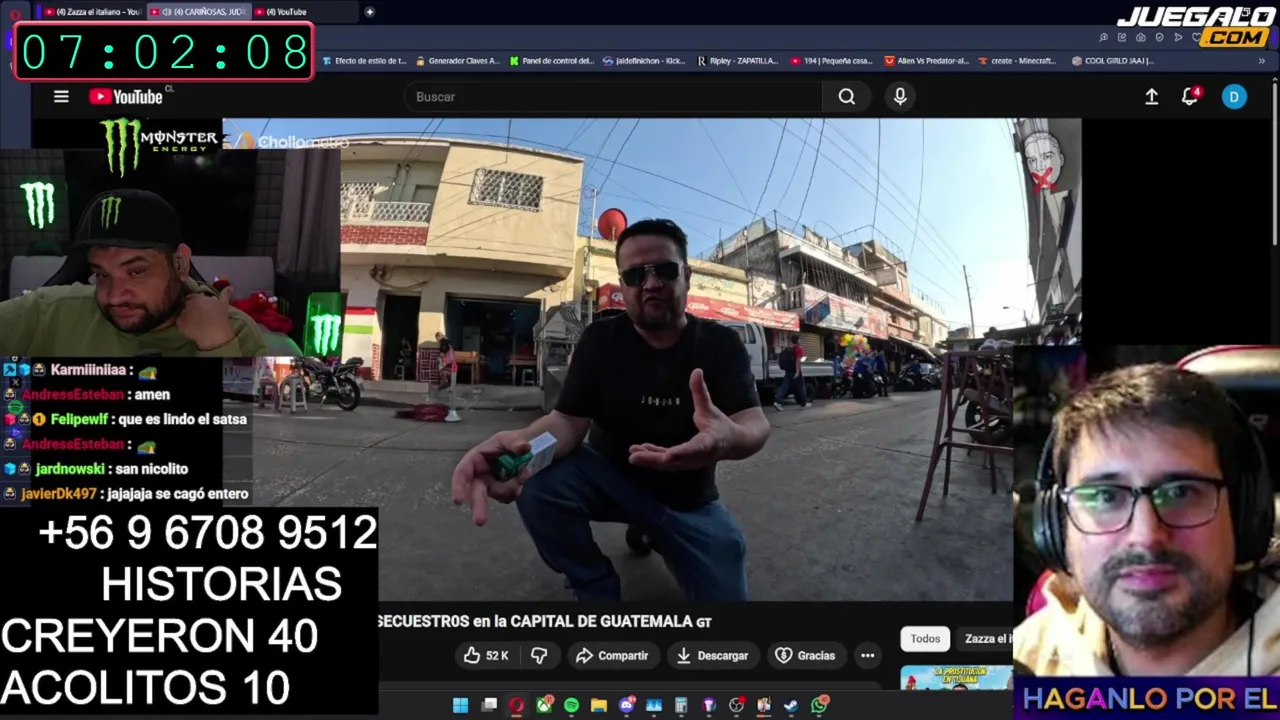Screen dimensions: 1280x720
Task: Click video title SECUESTROS en la CAPITAL
Action: tap(544, 622)
